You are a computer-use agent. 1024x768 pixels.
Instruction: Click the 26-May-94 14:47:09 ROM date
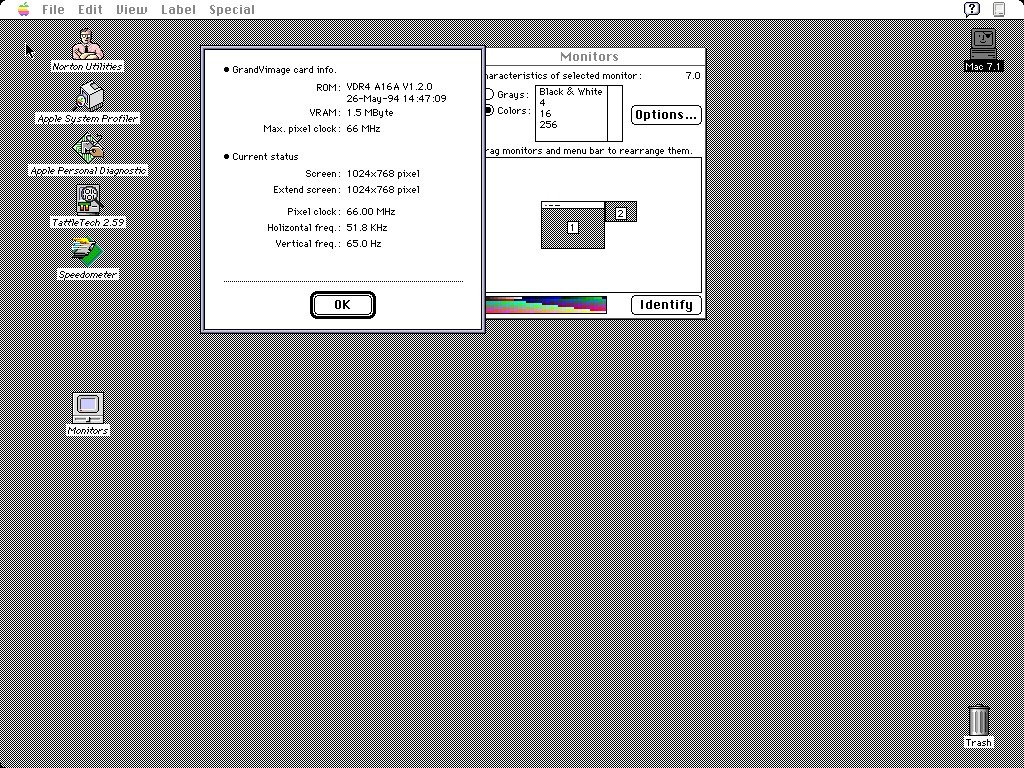point(396,99)
